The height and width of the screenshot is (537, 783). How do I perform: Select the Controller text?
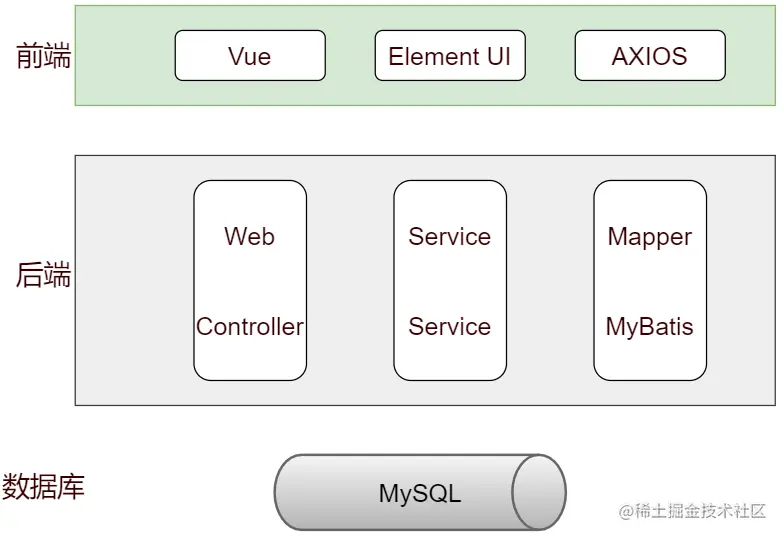point(250,327)
